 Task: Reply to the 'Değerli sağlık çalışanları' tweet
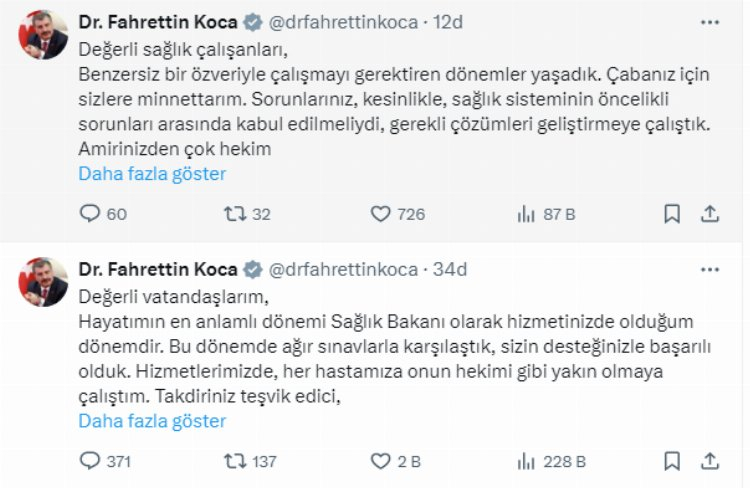90,214
